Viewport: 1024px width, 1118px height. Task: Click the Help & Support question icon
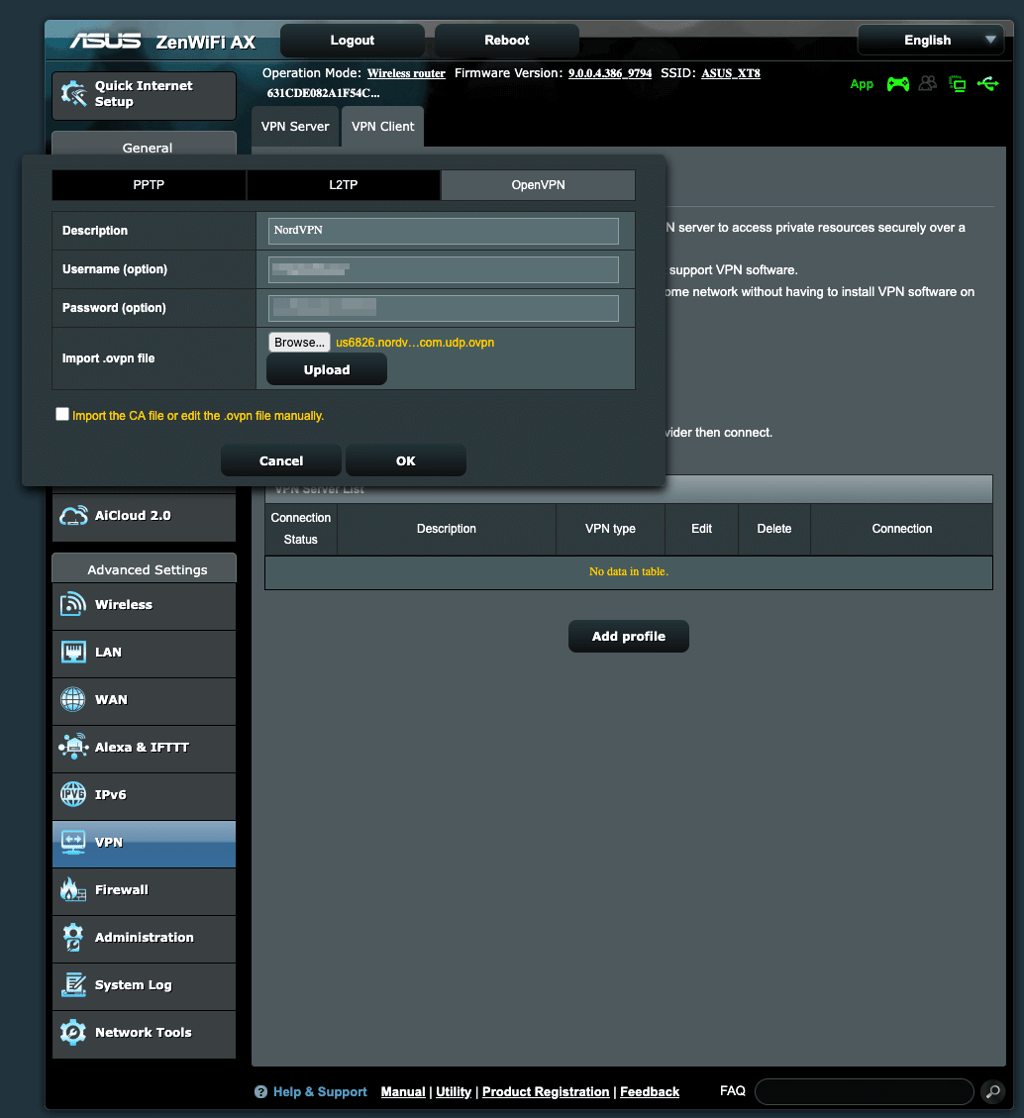coord(261,1092)
